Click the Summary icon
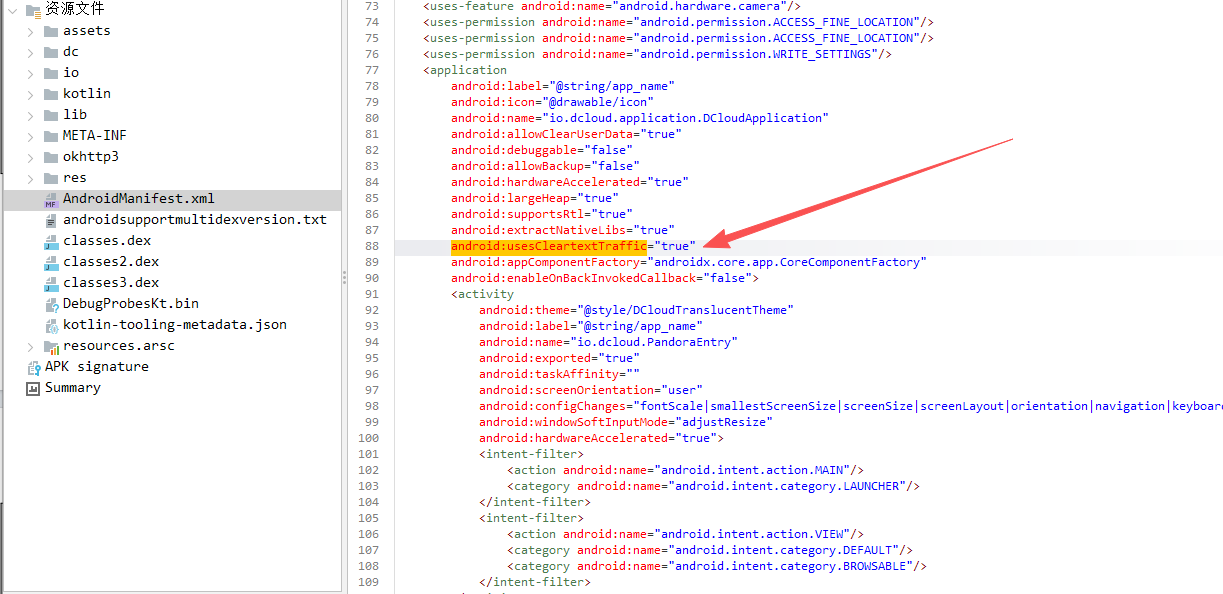Image resolution: width=1223 pixels, height=594 pixels. tap(33, 388)
